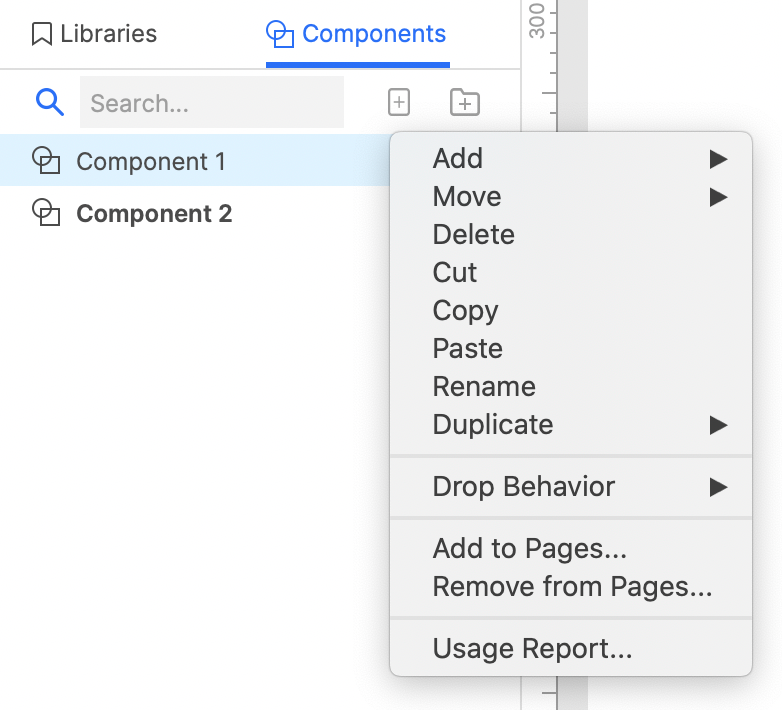Expand the Duplicate submenu arrow
Image resolution: width=782 pixels, height=710 pixels.
pyautogui.click(x=718, y=425)
